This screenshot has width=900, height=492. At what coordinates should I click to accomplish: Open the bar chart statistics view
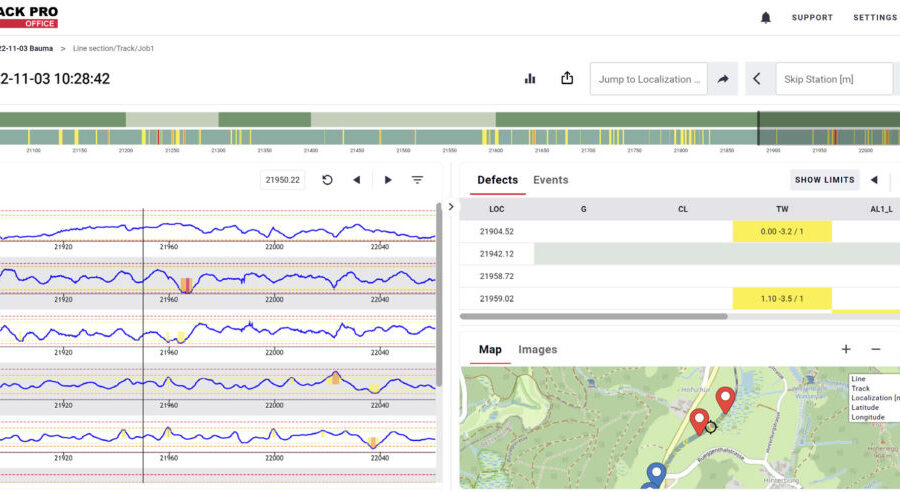(x=530, y=79)
